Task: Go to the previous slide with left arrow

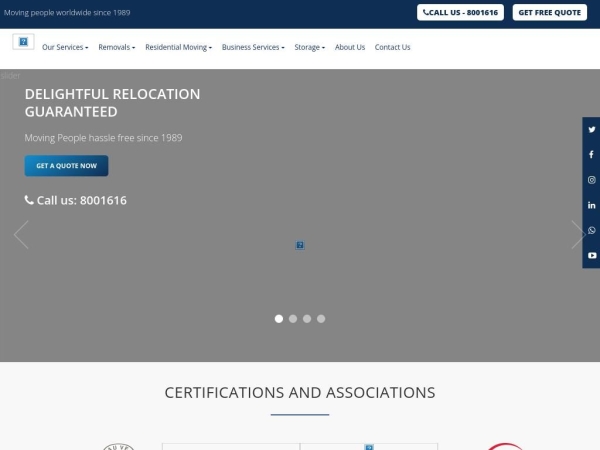Action: coord(21,235)
